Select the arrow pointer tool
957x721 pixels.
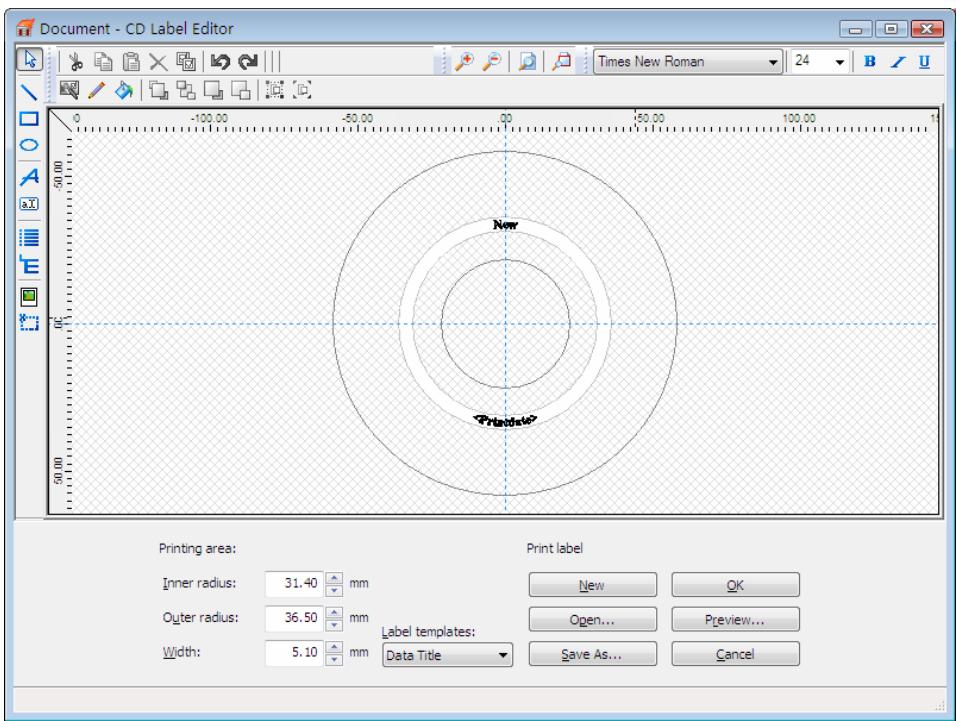pos(29,60)
